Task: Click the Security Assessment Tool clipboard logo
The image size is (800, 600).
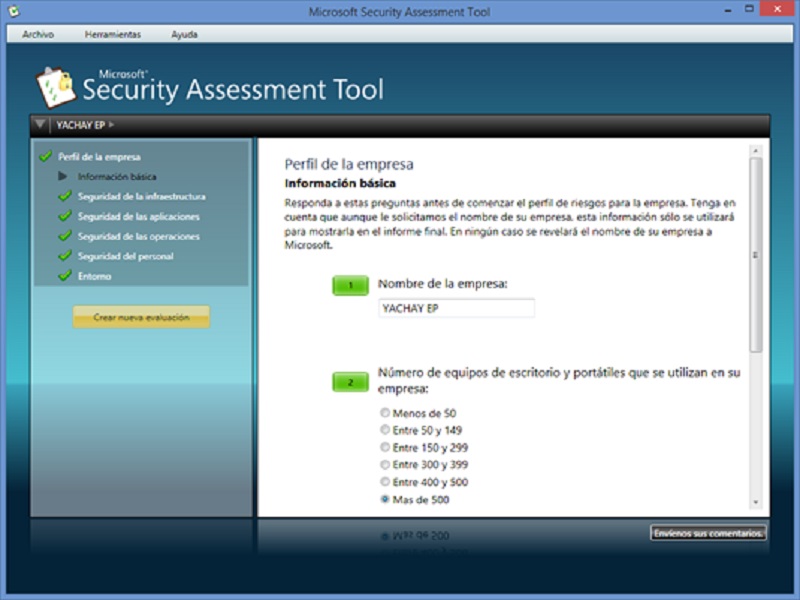Action: coord(56,87)
